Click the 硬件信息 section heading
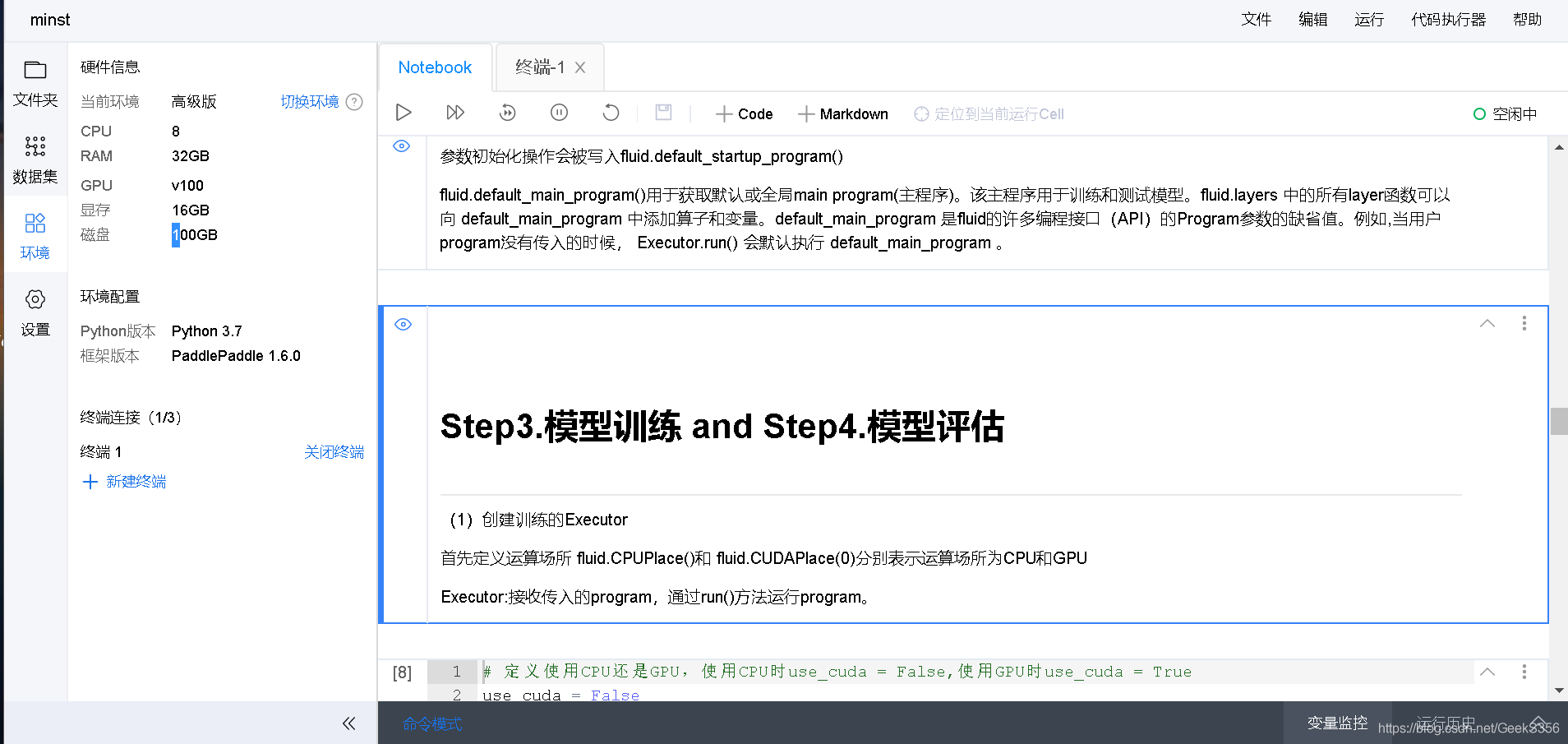 (x=110, y=67)
